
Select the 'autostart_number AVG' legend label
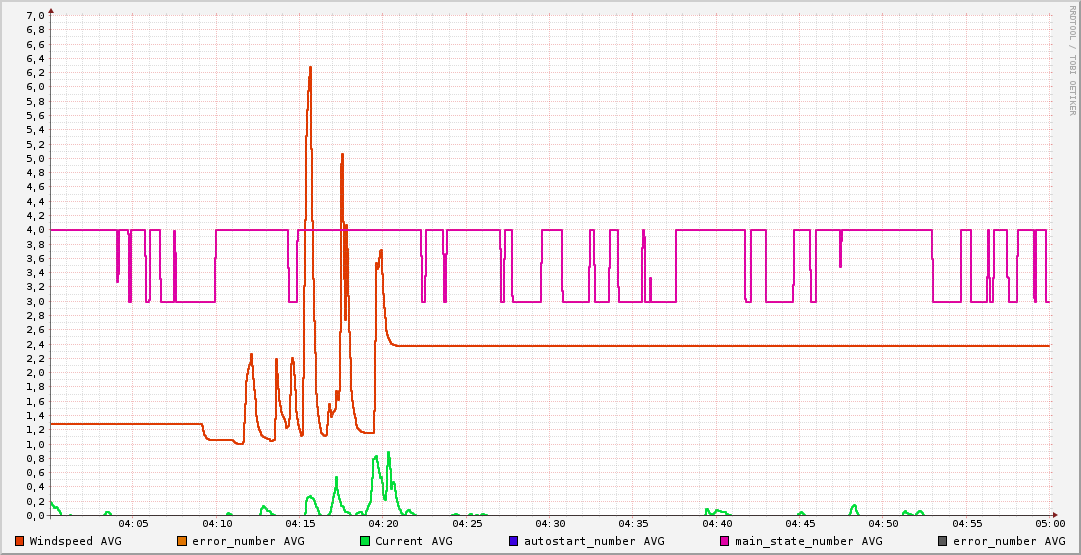pyautogui.click(x=594, y=541)
